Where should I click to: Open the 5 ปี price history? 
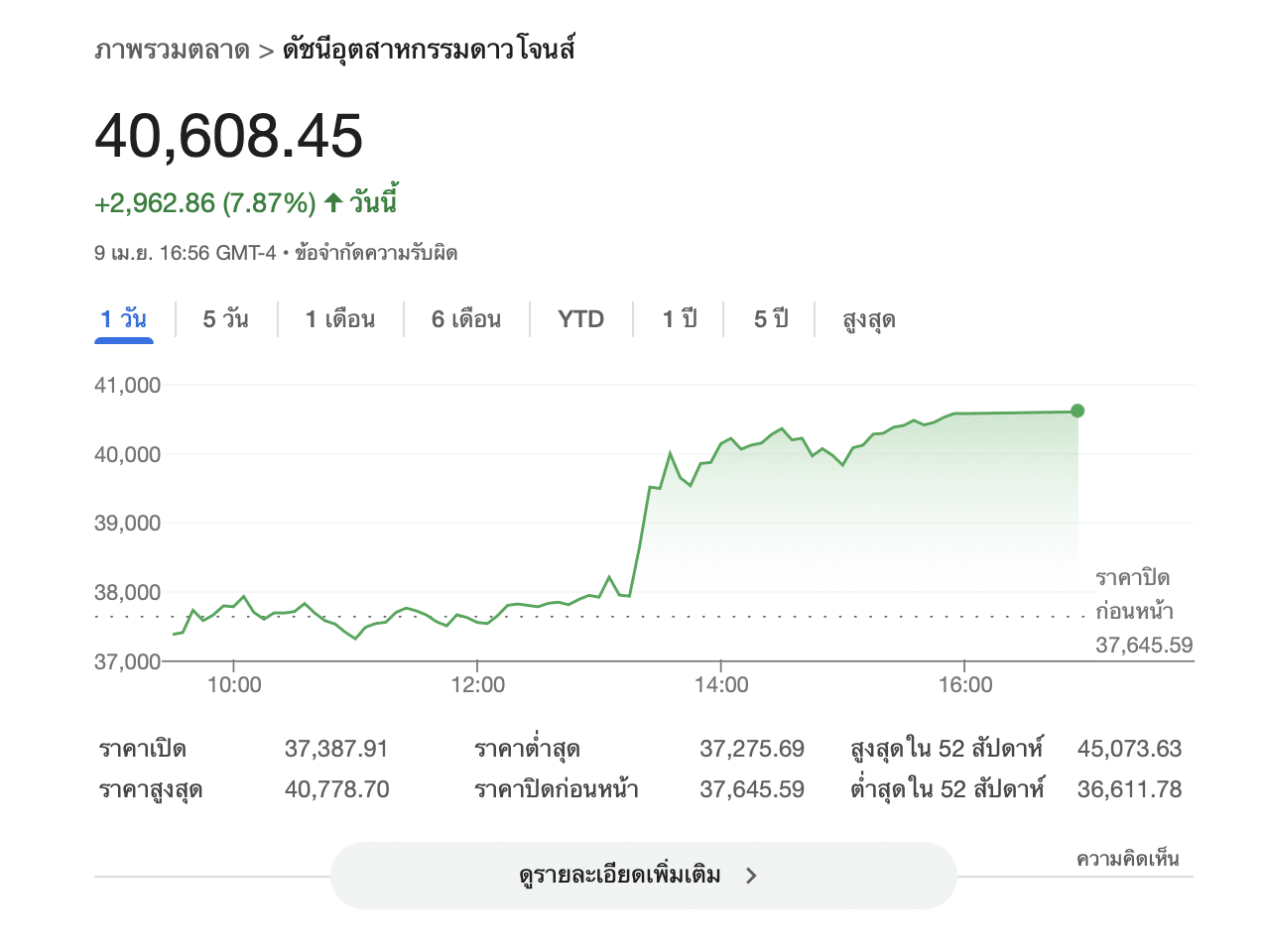768,318
